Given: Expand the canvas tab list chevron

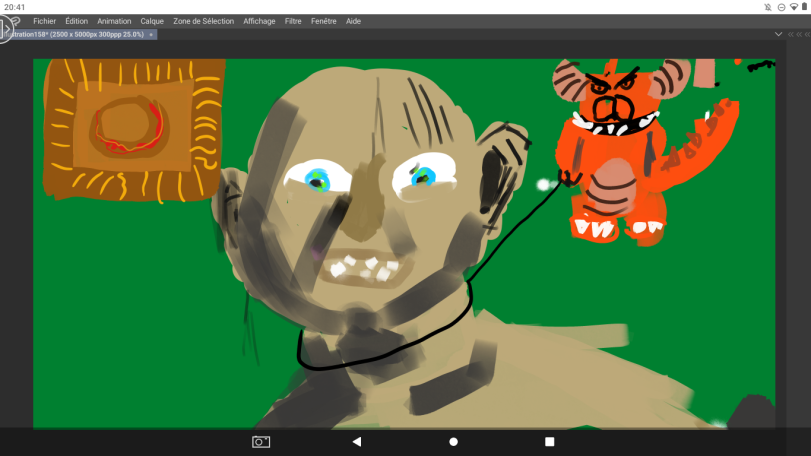Looking at the screenshot, I should click(778, 34).
